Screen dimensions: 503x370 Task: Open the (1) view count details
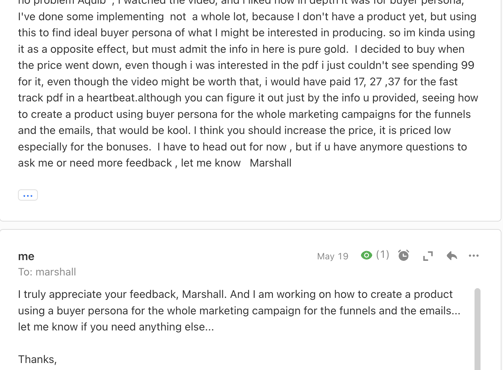coord(382,255)
